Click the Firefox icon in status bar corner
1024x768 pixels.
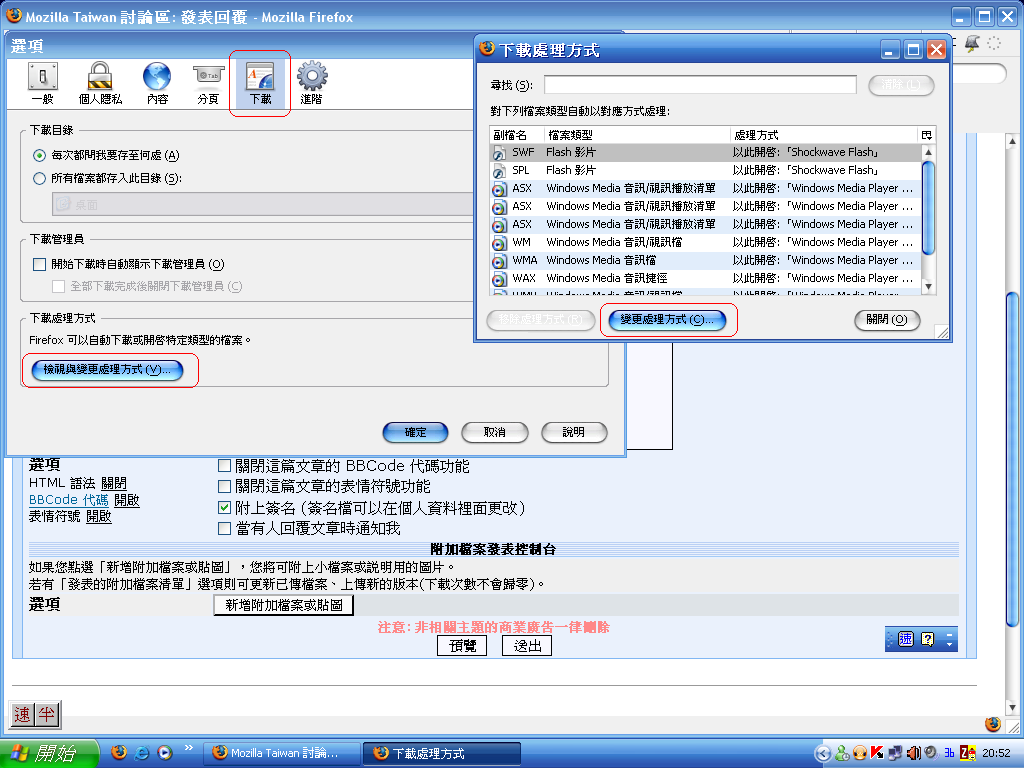click(993, 724)
